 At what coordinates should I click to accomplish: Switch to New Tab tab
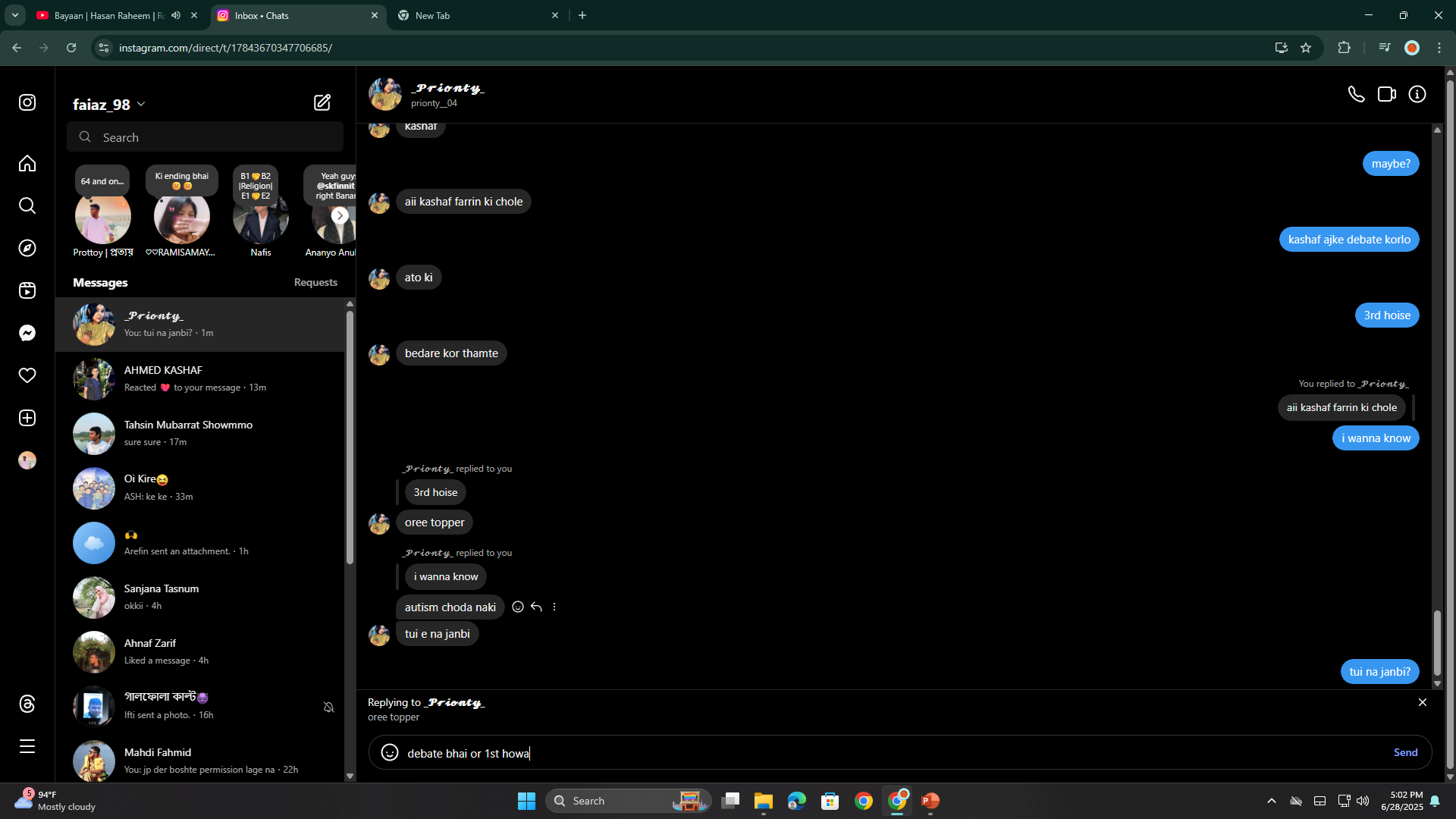(478, 15)
